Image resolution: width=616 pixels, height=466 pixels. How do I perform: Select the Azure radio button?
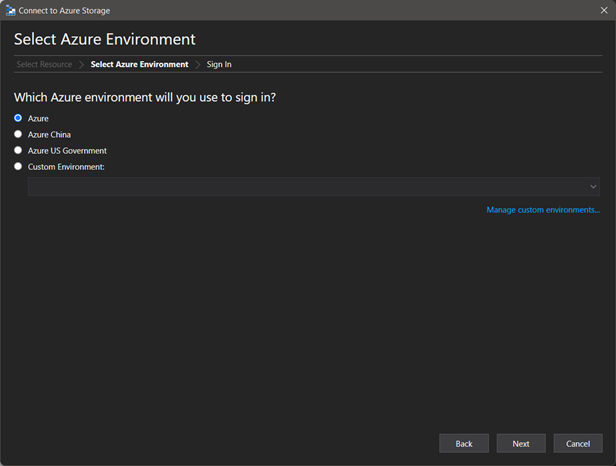click(18, 118)
